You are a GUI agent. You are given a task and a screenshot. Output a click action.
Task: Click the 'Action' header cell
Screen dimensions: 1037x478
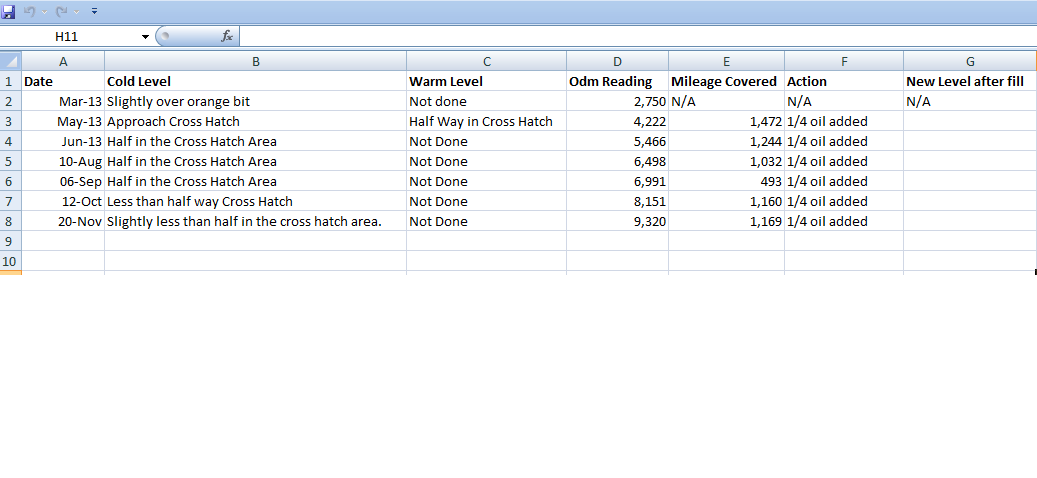click(x=845, y=81)
